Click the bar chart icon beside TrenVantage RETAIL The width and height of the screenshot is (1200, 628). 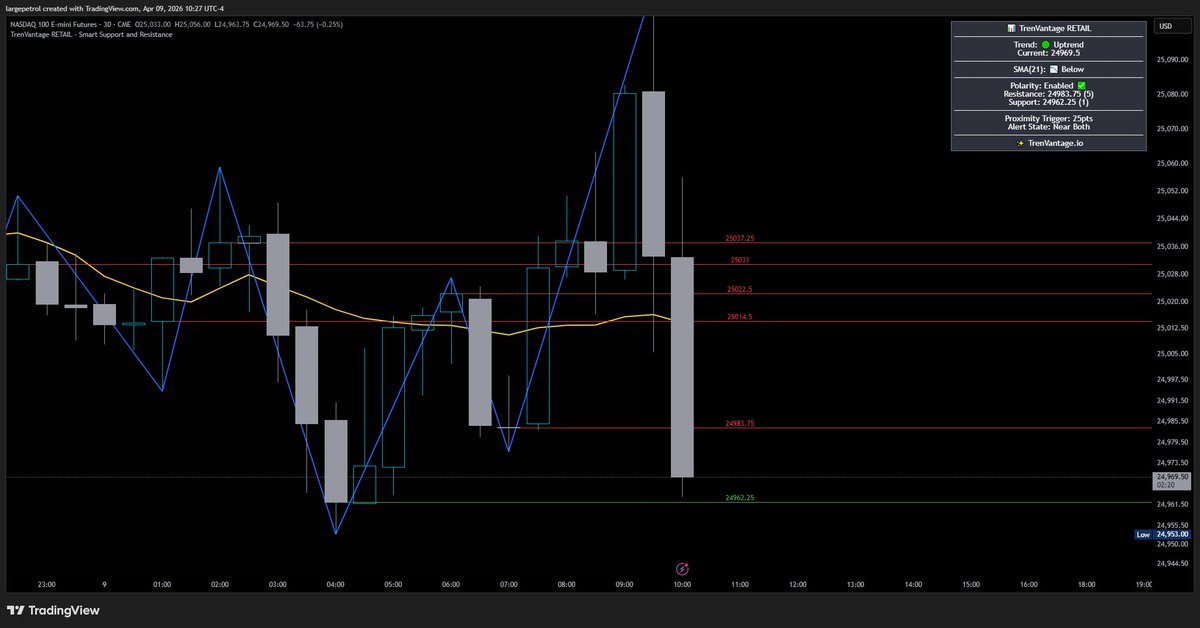(x=1012, y=29)
